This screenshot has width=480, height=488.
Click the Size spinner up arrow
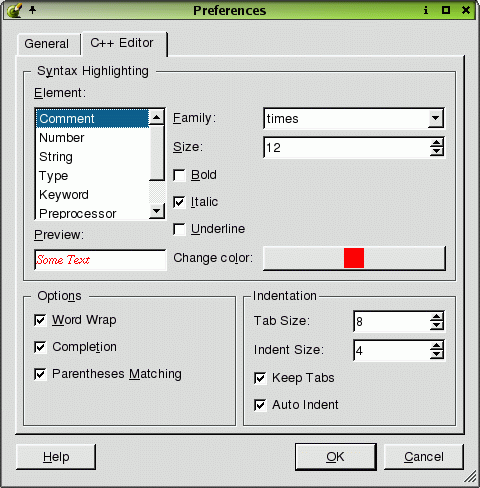pyautogui.click(x=436, y=143)
